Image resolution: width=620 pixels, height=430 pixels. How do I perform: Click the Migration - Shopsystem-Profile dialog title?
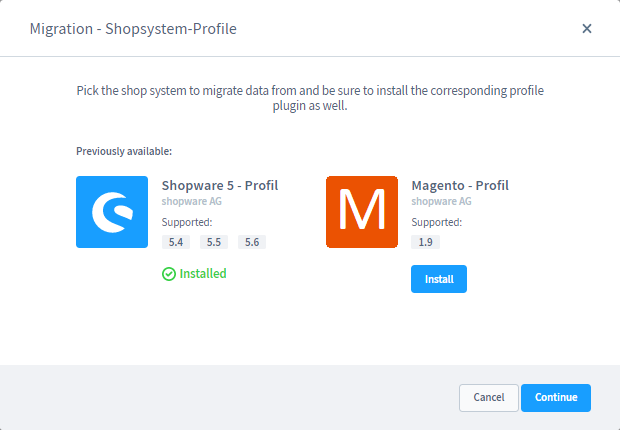(131, 28)
